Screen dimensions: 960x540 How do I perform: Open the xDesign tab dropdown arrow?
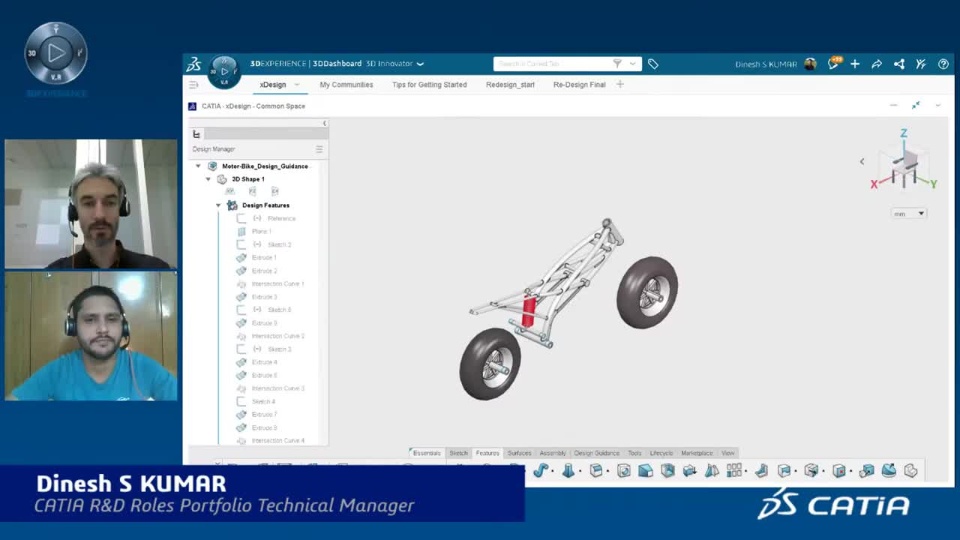pos(297,84)
